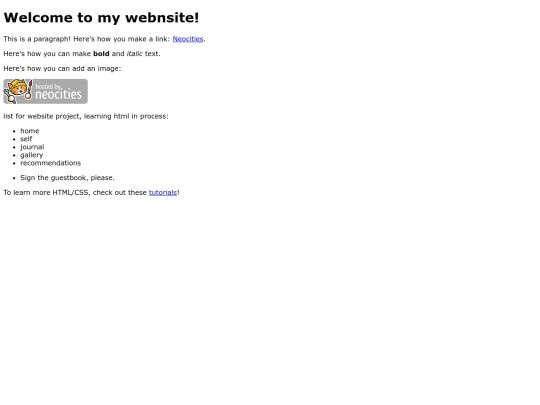Open the Neocities hyperlink
This screenshot has width=540, height=405.
(188, 39)
